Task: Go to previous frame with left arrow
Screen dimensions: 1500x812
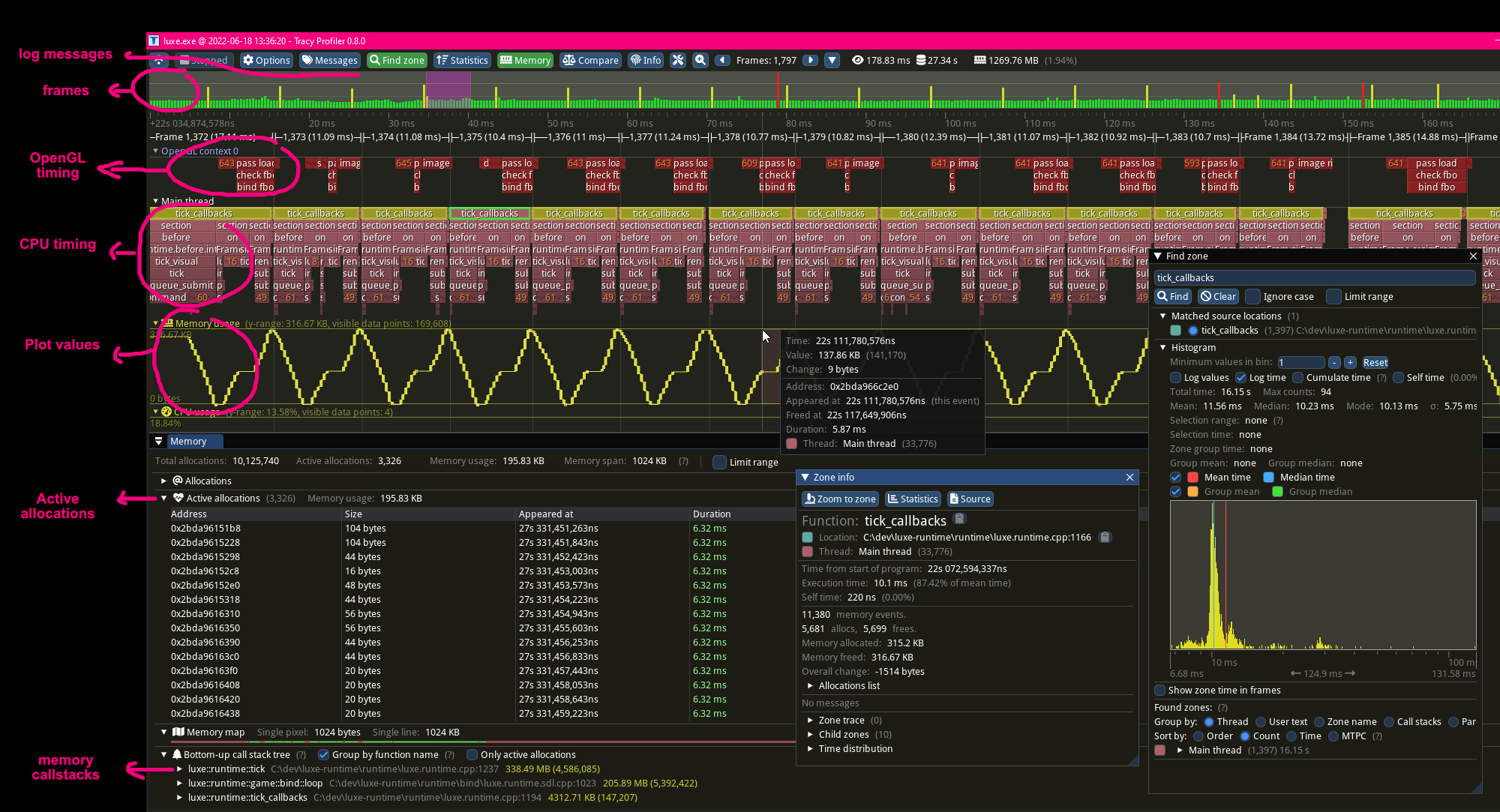Action: pyautogui.click(x=723, y=60)
